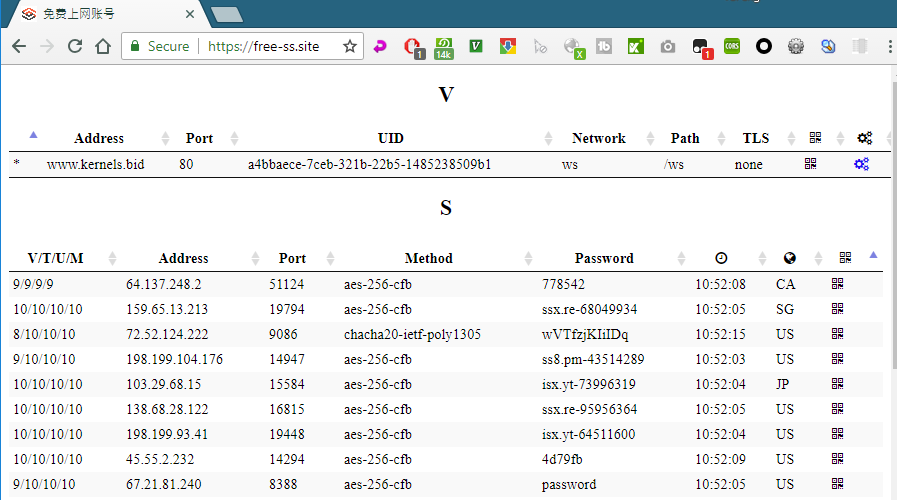
Task: Sort V table by Path column
Action: (x=685, y=138)
